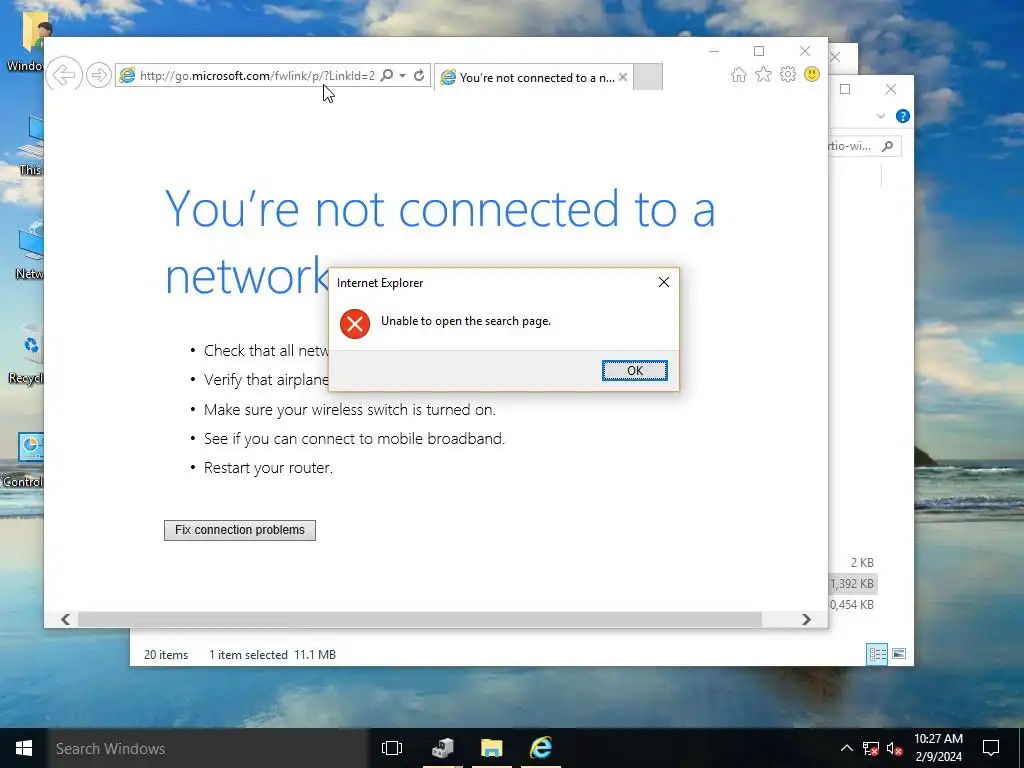Viewport: 1024px width, 768px height.
Task: Click the go.microsoft.com address bar field
Action: point(257,76)
